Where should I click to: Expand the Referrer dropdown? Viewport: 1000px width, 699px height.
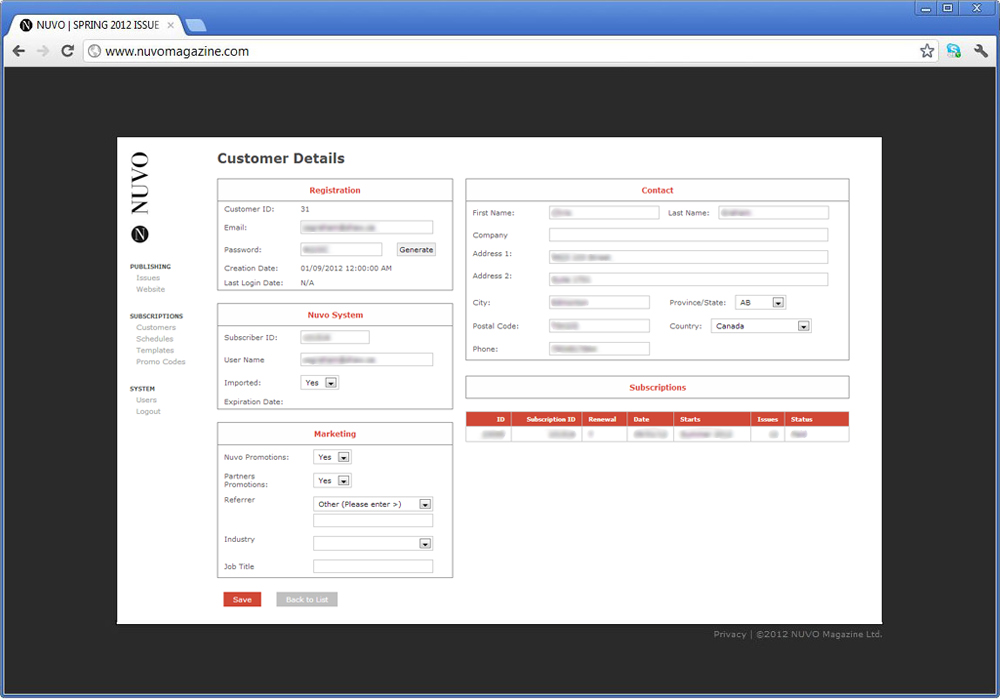click(373, 504)
